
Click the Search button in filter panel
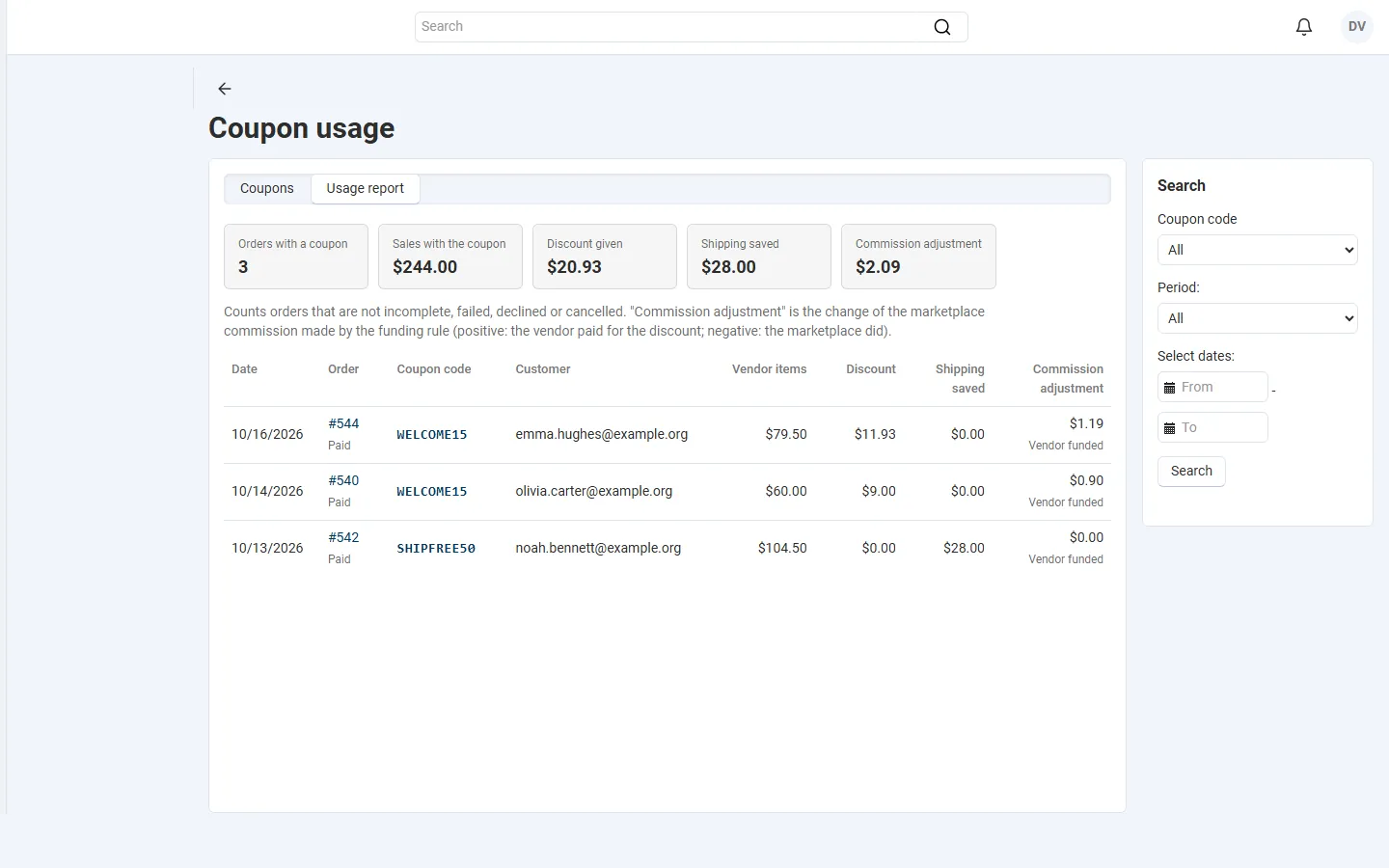click(x=1191, y=472)
